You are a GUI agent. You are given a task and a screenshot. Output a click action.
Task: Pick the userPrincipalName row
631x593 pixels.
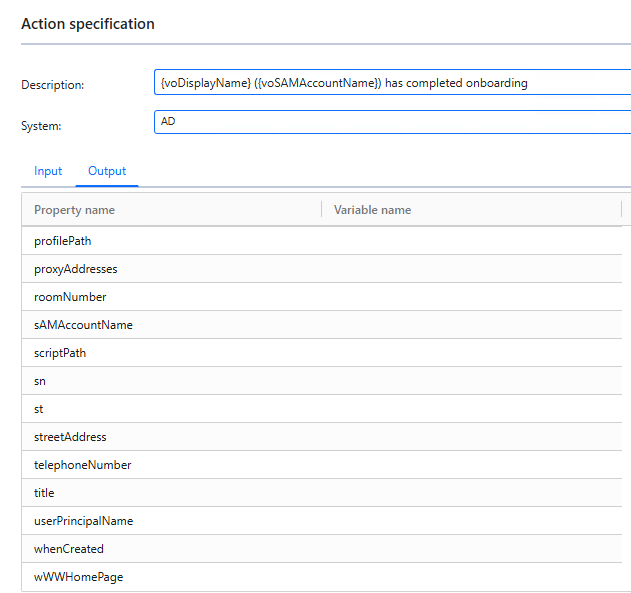coord(322,521)
